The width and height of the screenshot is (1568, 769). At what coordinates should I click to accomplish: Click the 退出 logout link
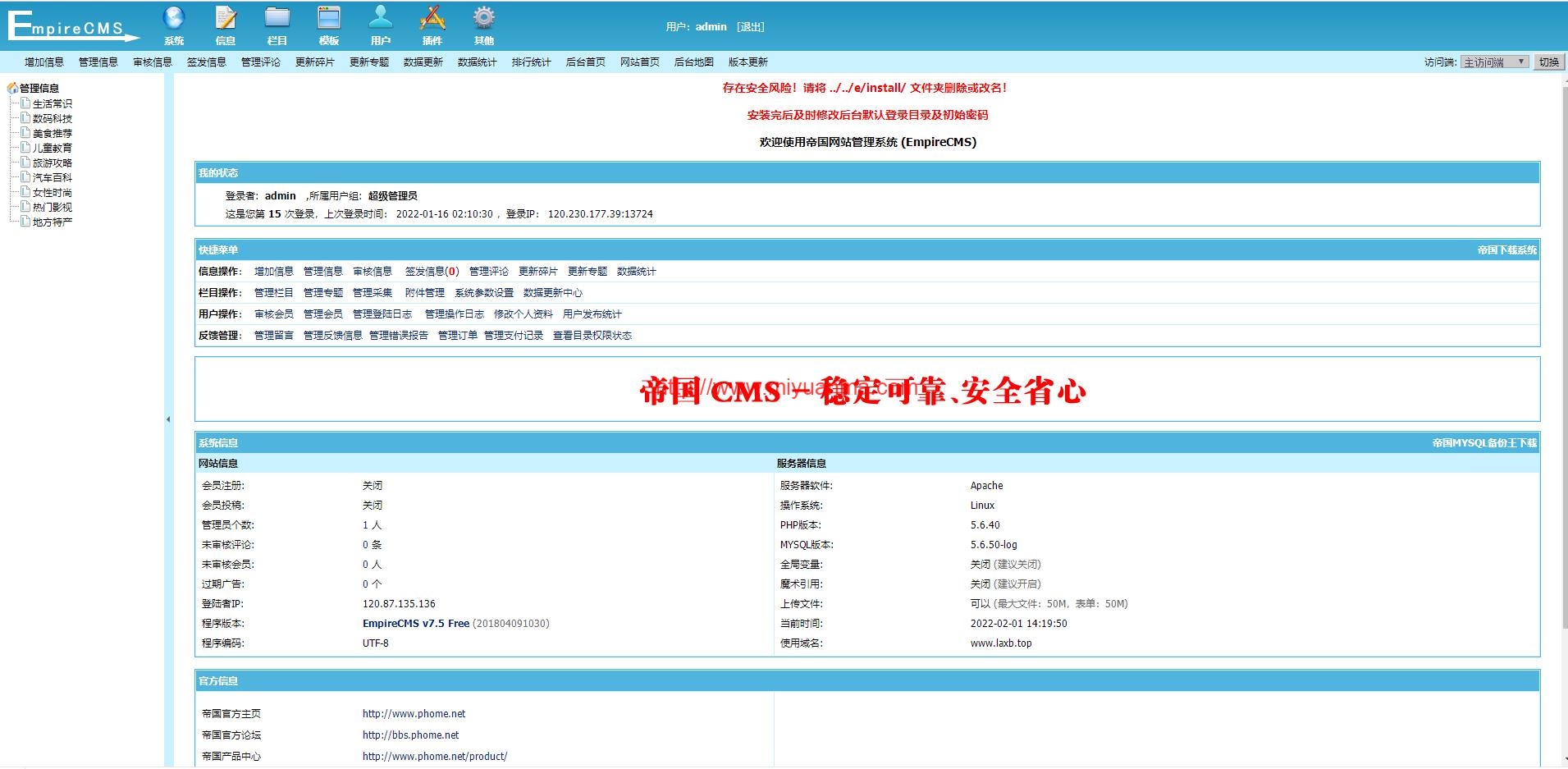750,27
